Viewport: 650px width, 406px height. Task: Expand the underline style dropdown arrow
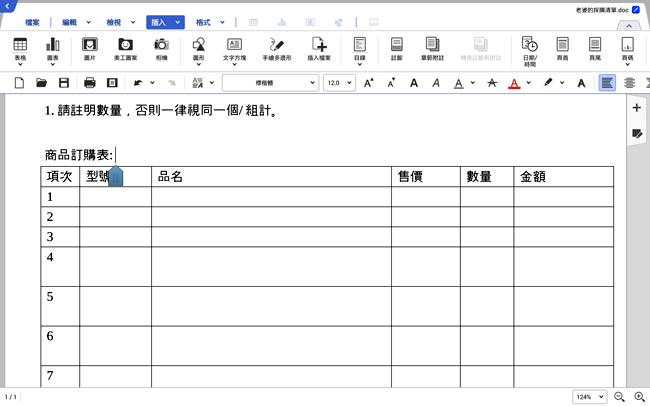473,83
